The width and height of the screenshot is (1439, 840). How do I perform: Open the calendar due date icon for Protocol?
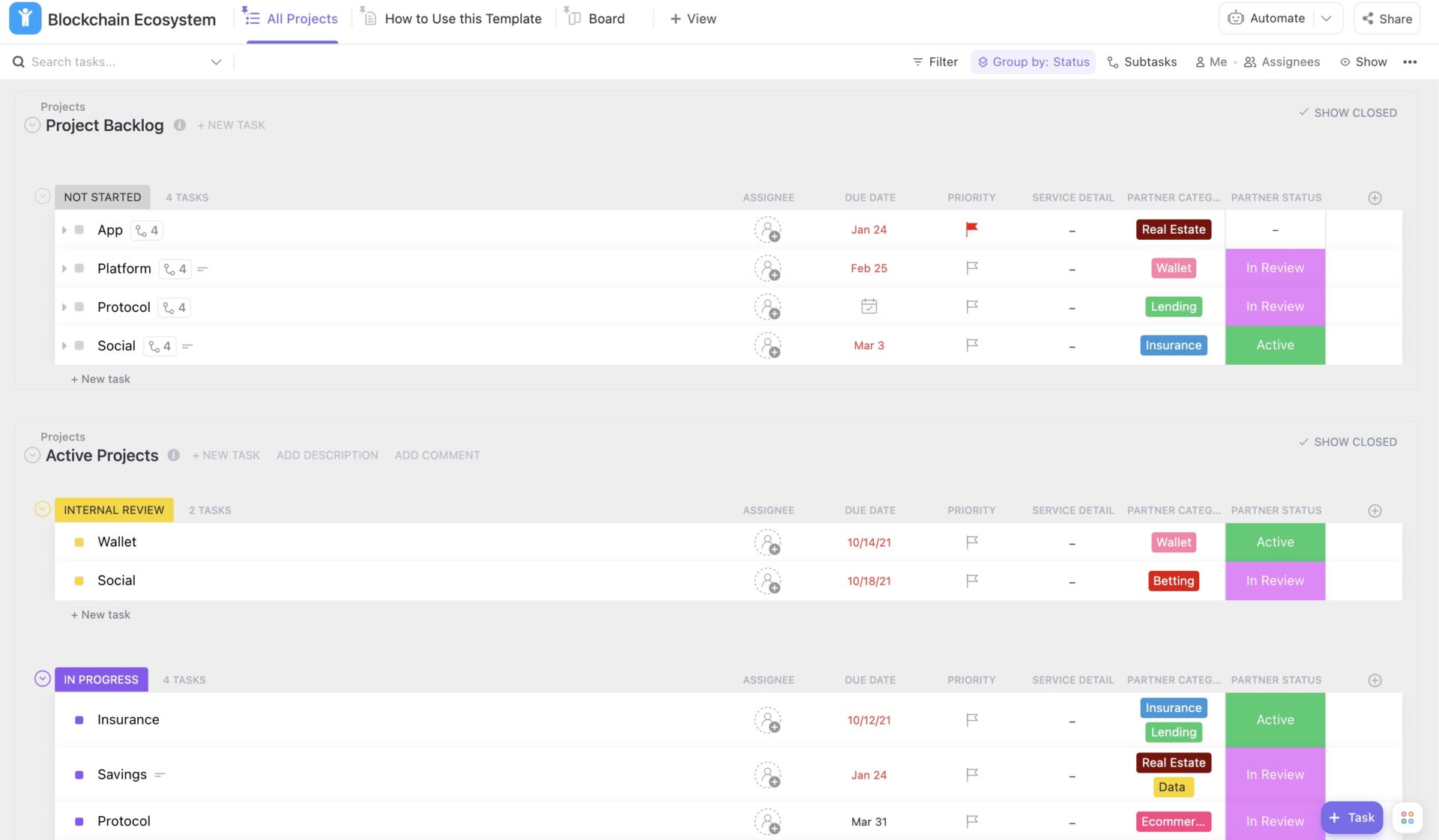coord(869,306)
